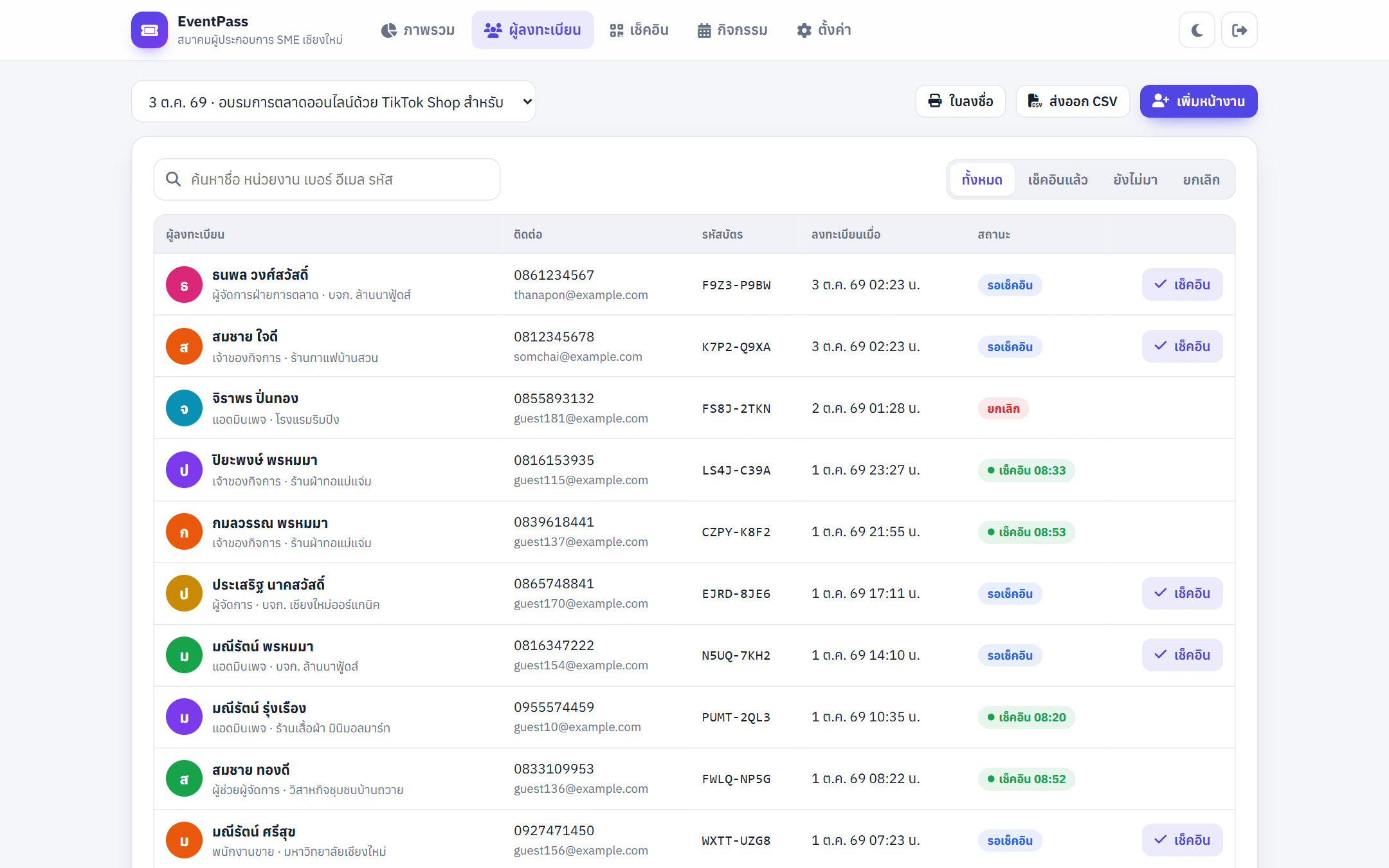Click ticket code F9Z3-P9BW

coord(736,285)
